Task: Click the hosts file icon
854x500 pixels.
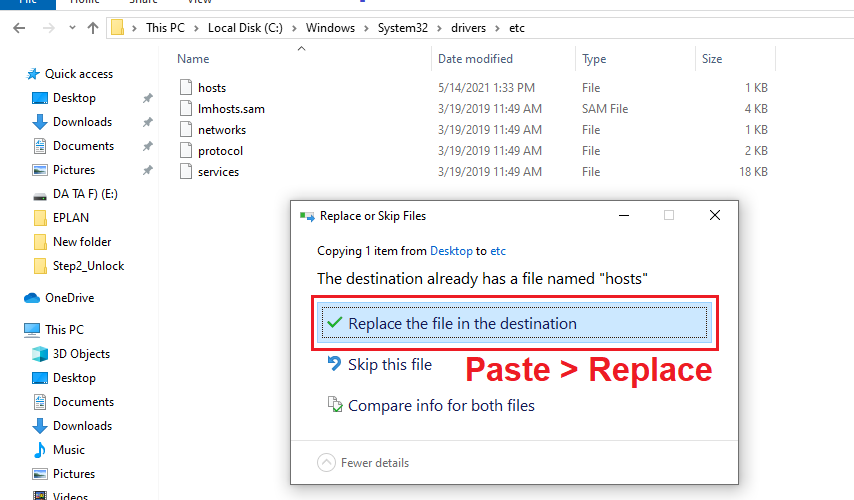Action: (x=185, y=88)
